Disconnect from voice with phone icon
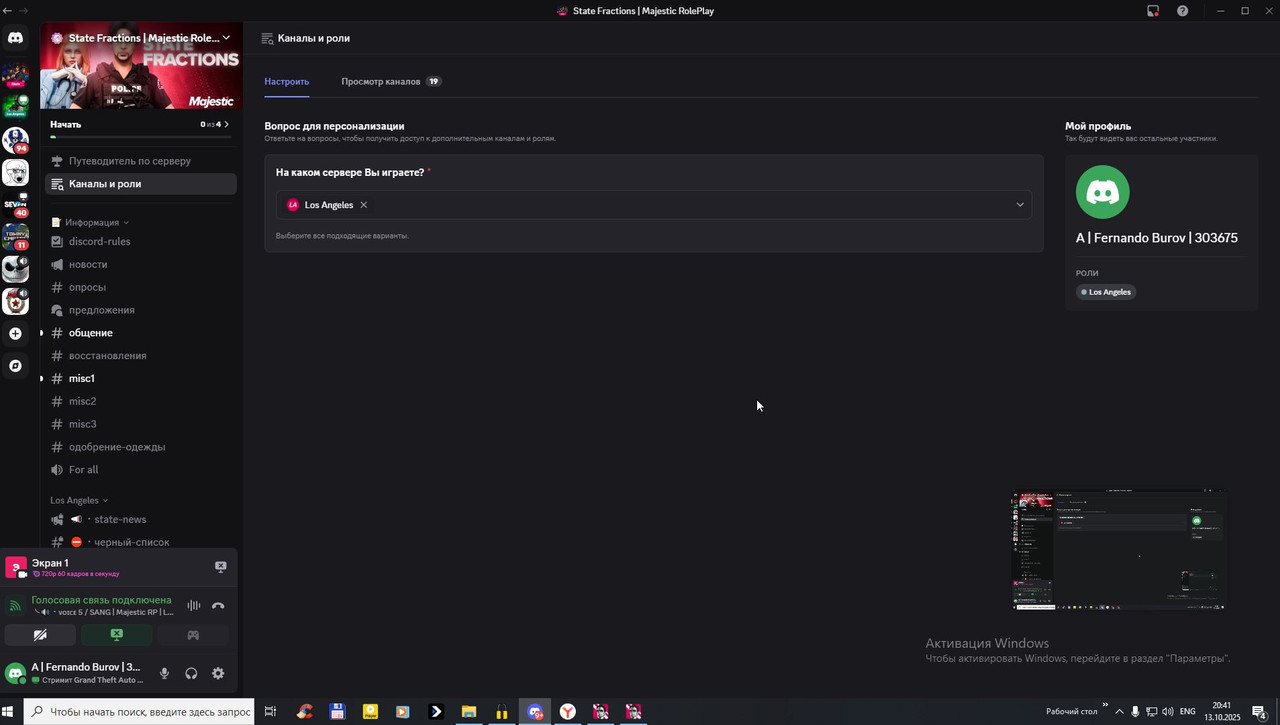 point(218,605)
